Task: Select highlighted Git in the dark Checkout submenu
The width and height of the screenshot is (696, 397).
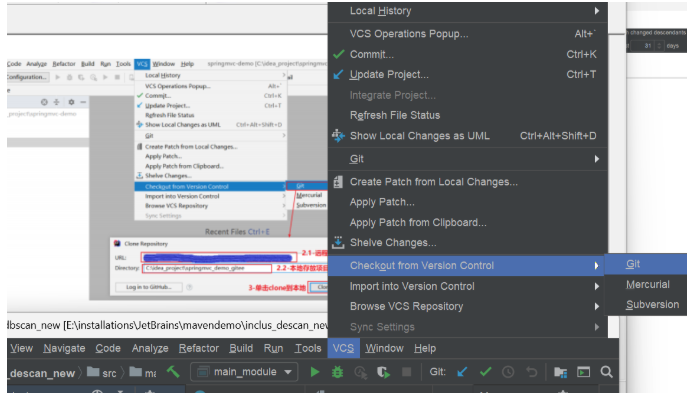Action: point(646,264)
